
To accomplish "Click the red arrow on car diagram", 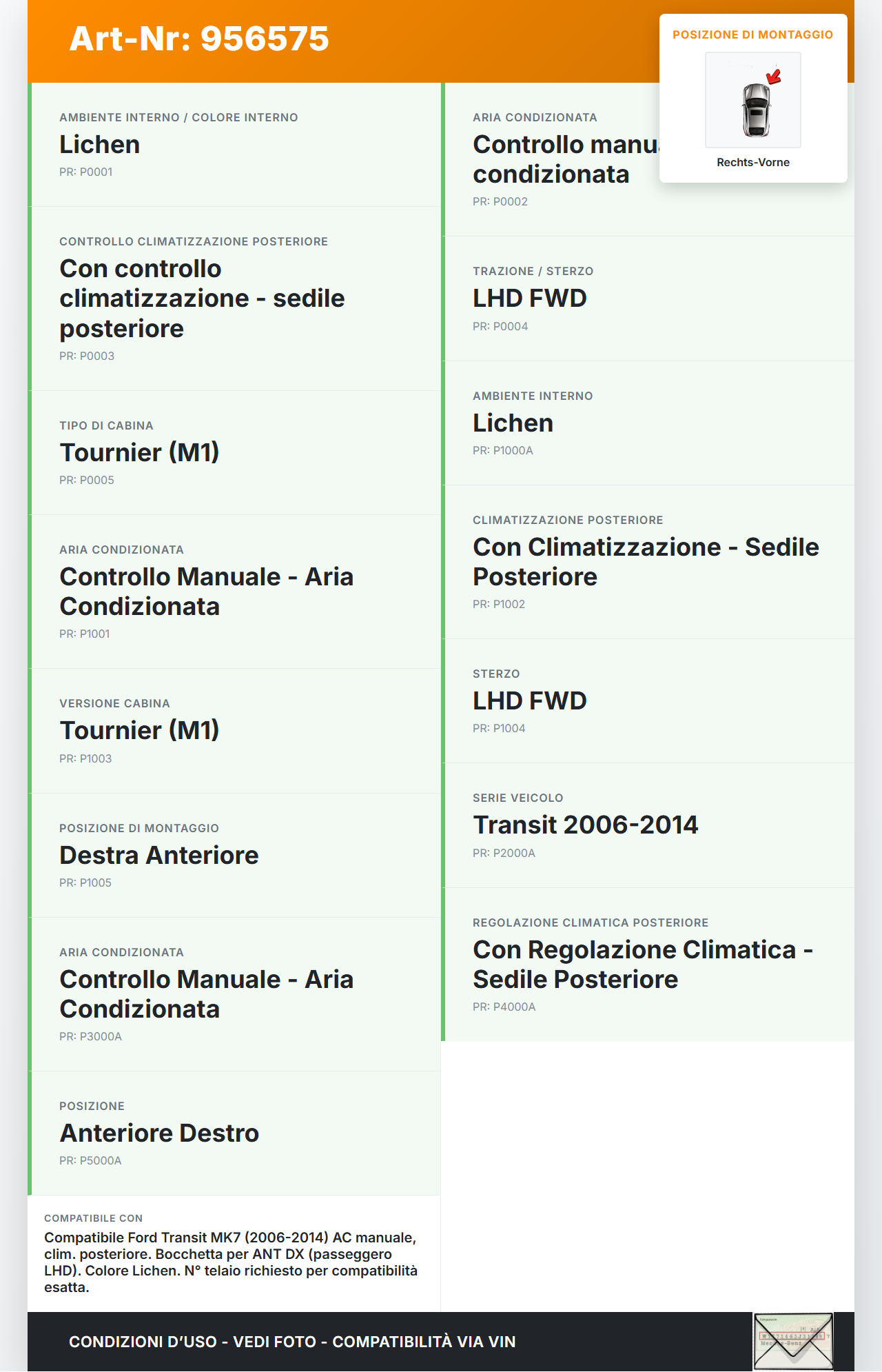I will coord(775,76).
